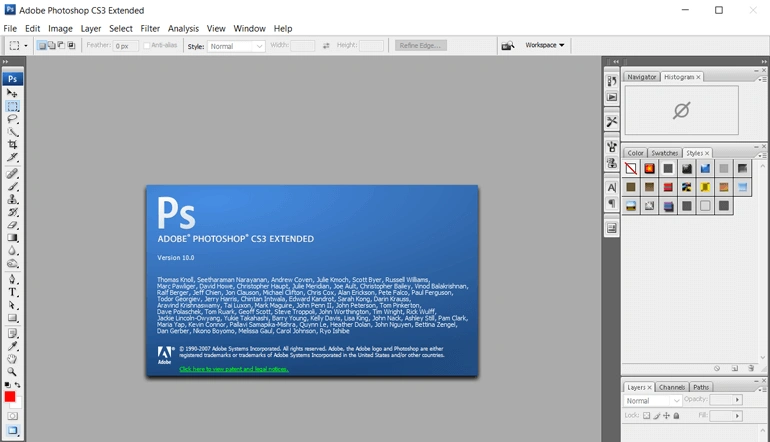Select the Healing Brush tool

(12, 173)
